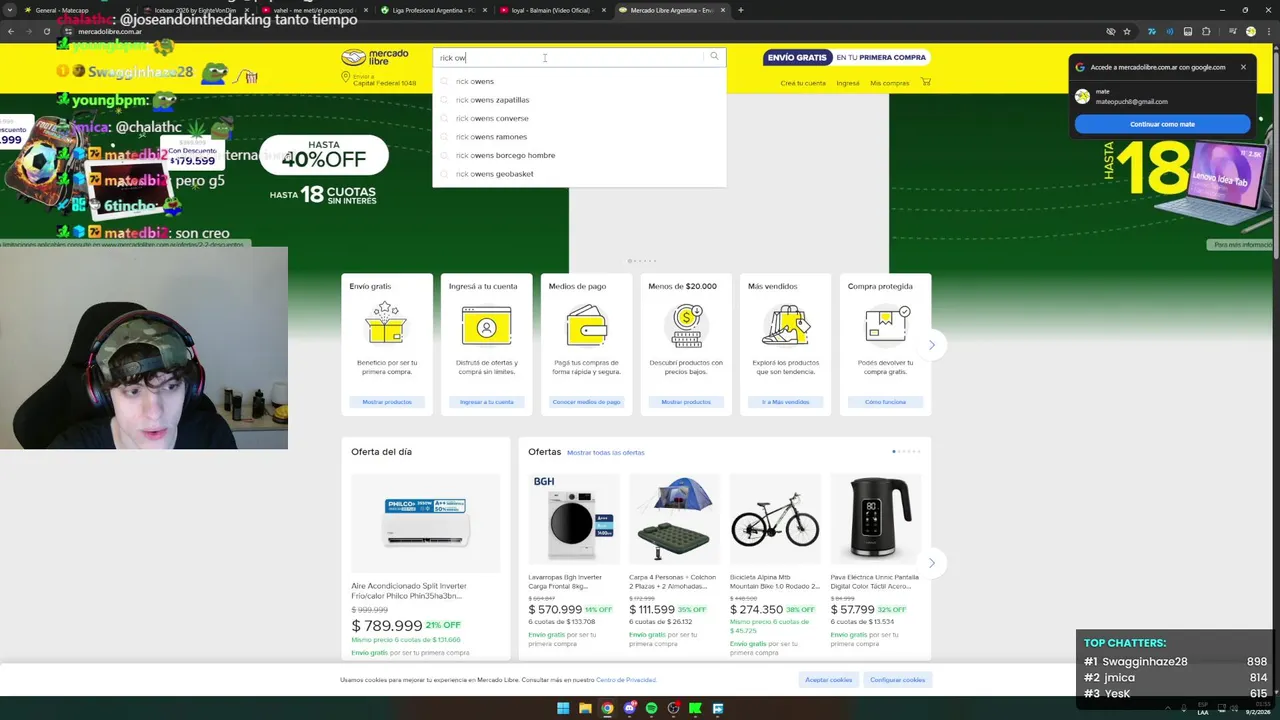
Task: Open the Pava Eléctrica Unnic product image
Action: (876, 520)
